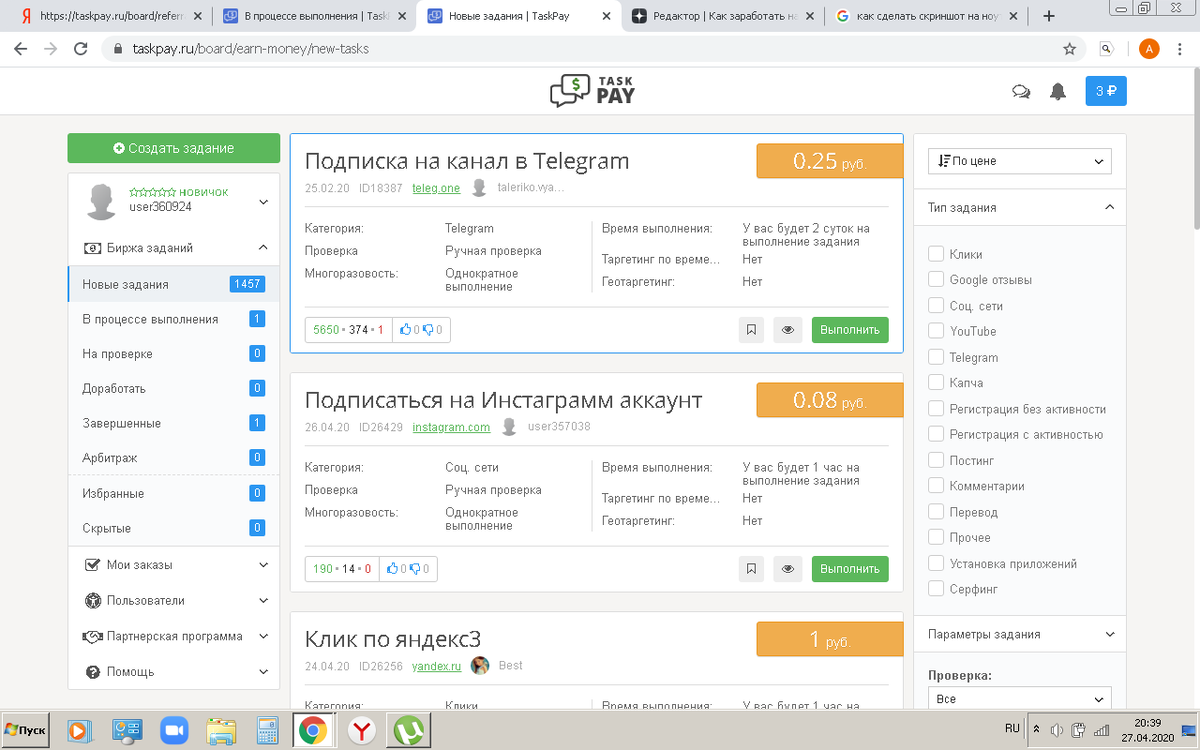Reload the page with refresh icon

click(x=82, y=48)
